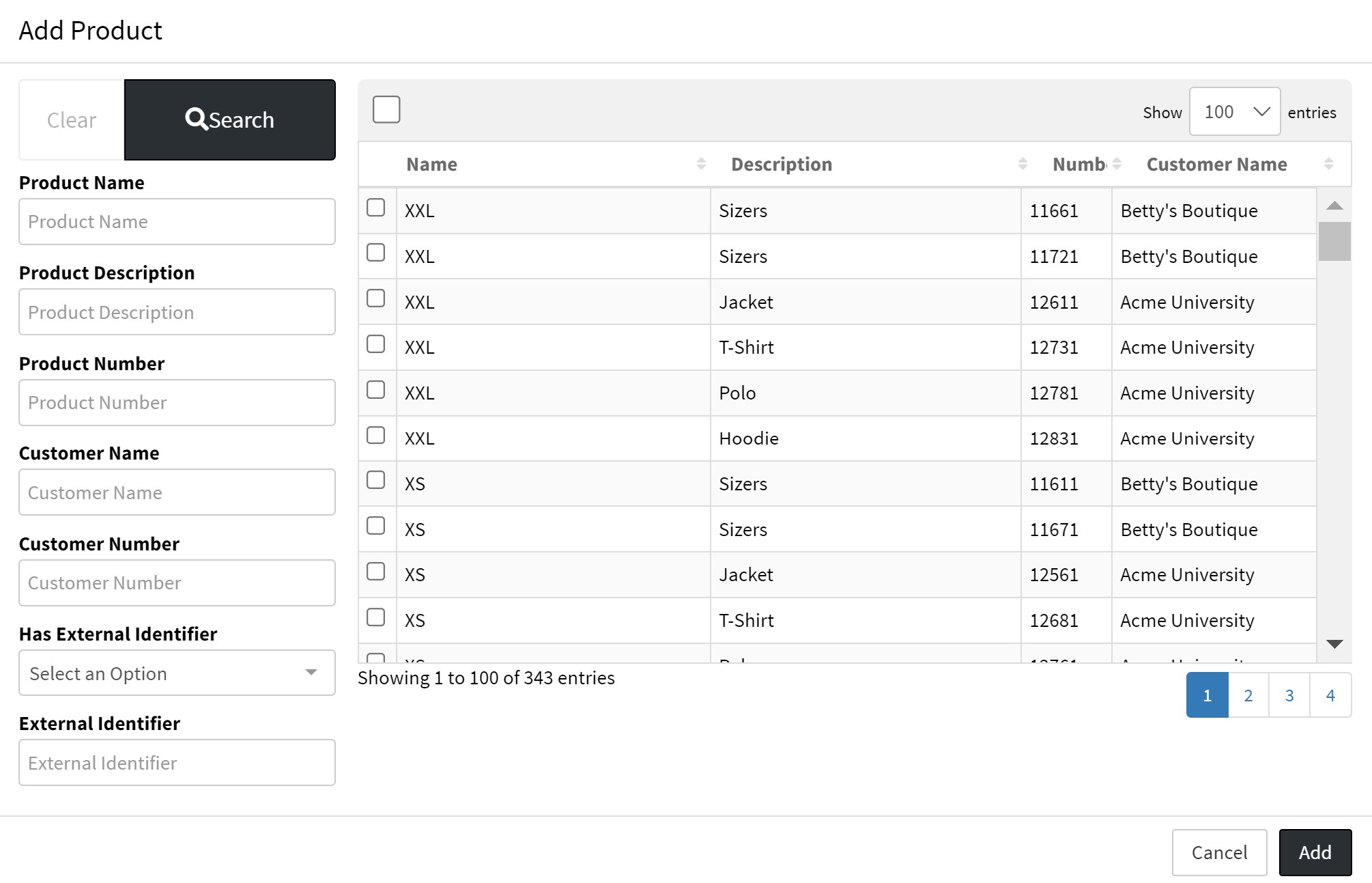Tick the XXL Hoodie 12831 checkbox
The width and height of the screenshot is (1372, 883).
[x=376, y=436]
